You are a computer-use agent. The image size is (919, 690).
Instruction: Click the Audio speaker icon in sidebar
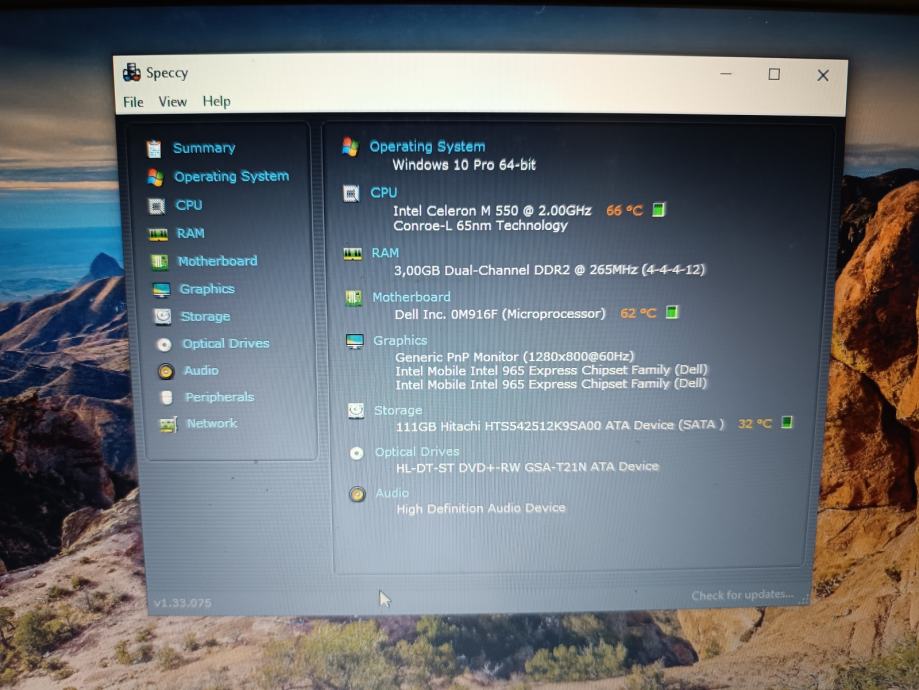pos(166,371)
